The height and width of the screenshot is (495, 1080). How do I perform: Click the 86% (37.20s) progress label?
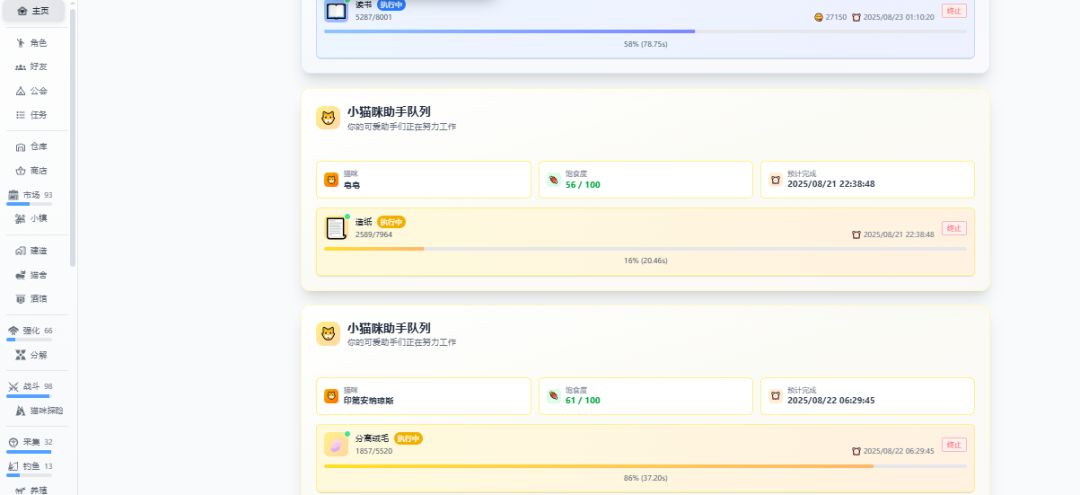pos(645,478)
